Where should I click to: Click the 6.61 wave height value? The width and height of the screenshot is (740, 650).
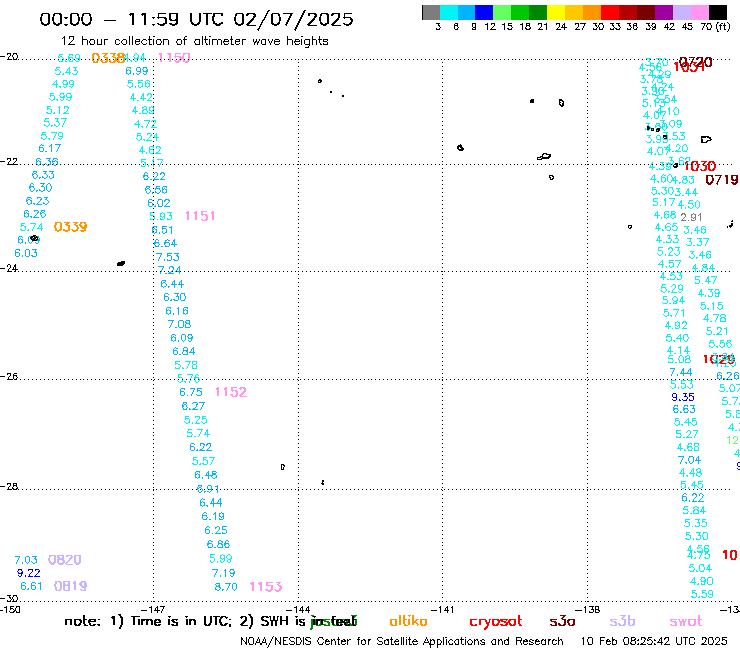coord(31,586)
